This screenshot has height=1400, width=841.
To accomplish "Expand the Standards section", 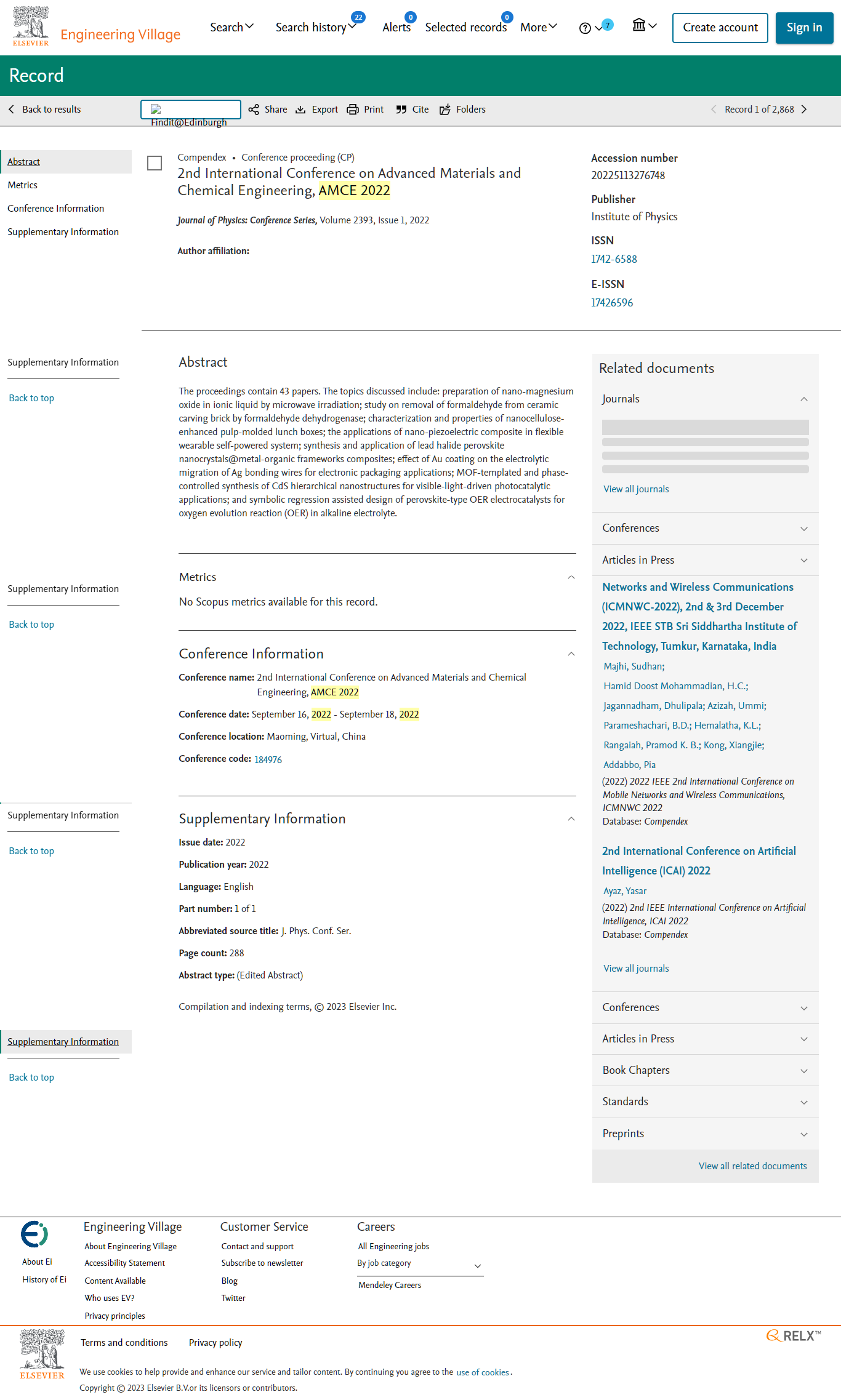I will (x=705, y=1102).
